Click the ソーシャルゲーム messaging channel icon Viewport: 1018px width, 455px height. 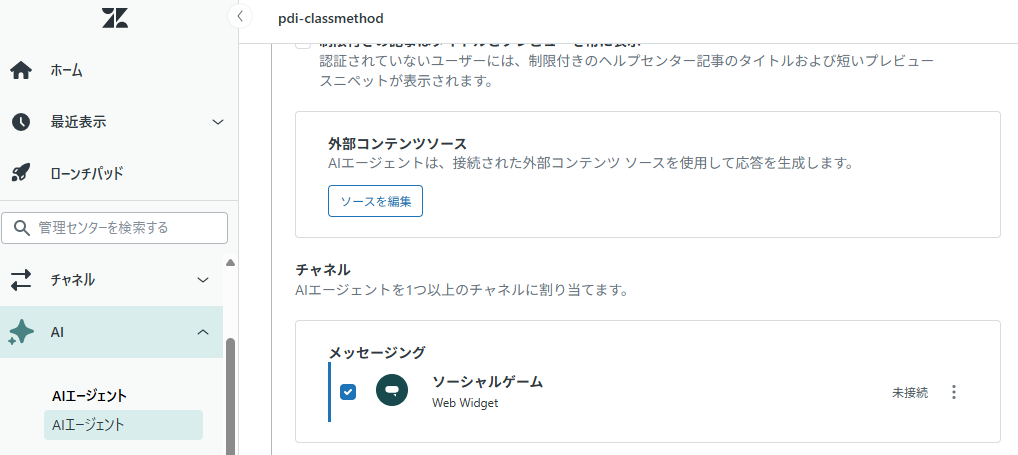(x=392, y=391)
